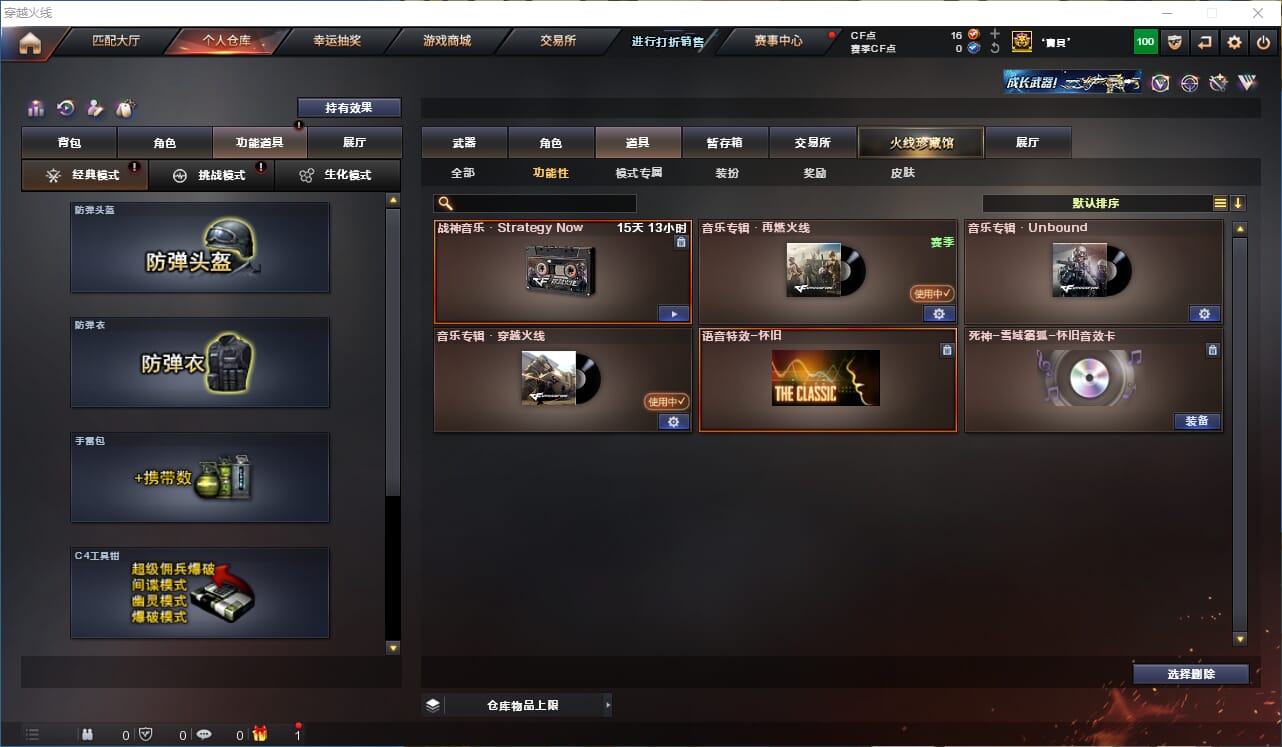Delete the 语音特效-怀旧 item
This screenshot has width=1282, height=747.
tap(946, 350)
